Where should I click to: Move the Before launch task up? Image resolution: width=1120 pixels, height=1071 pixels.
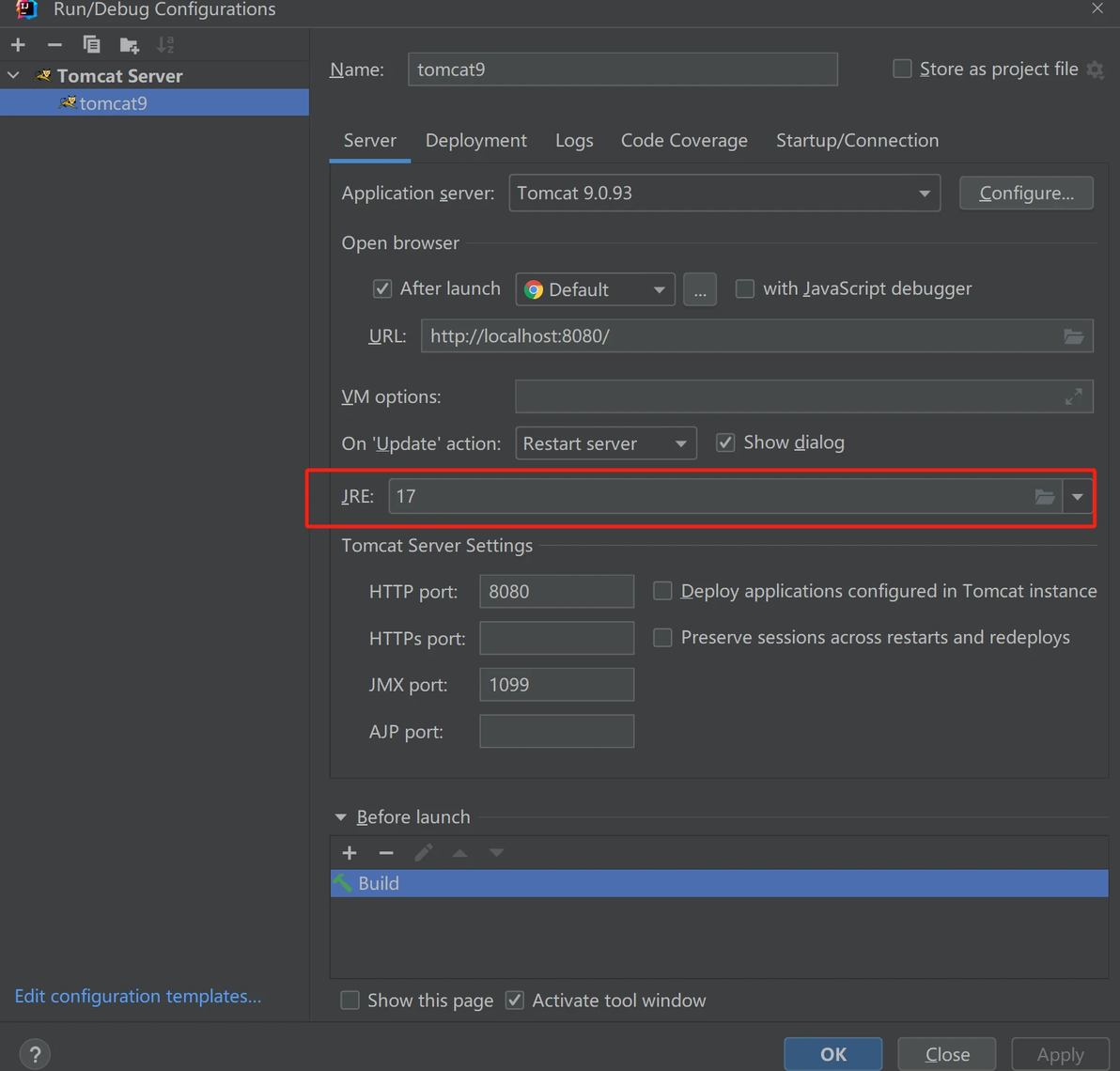pos(460,852)
